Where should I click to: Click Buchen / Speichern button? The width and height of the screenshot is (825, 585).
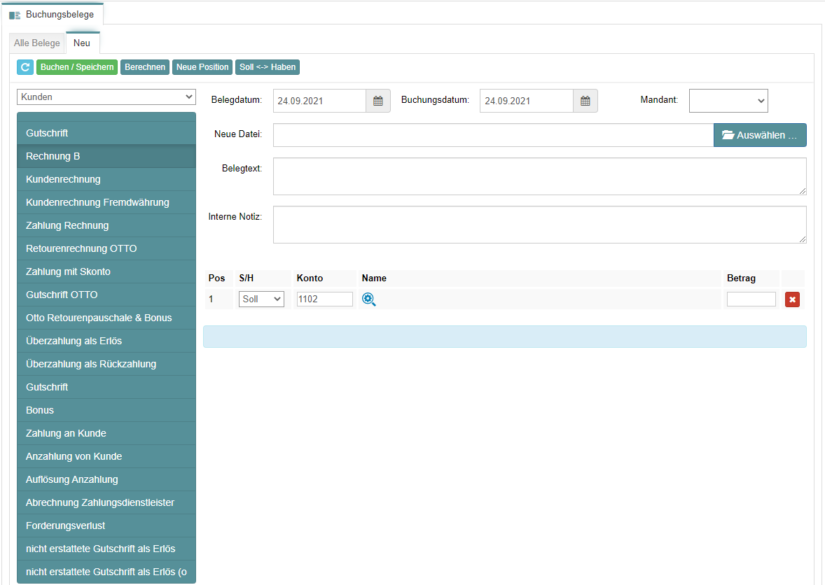point(77,67)
